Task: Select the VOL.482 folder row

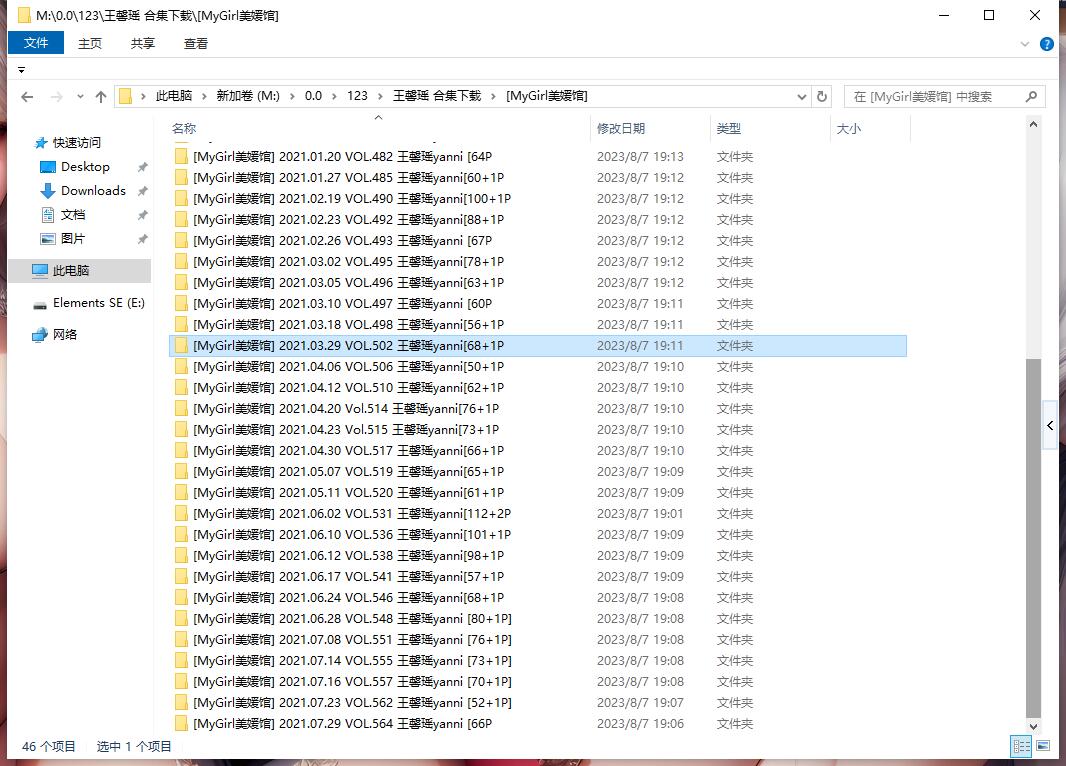Action: pyautogui.click(x=537, y=156)
